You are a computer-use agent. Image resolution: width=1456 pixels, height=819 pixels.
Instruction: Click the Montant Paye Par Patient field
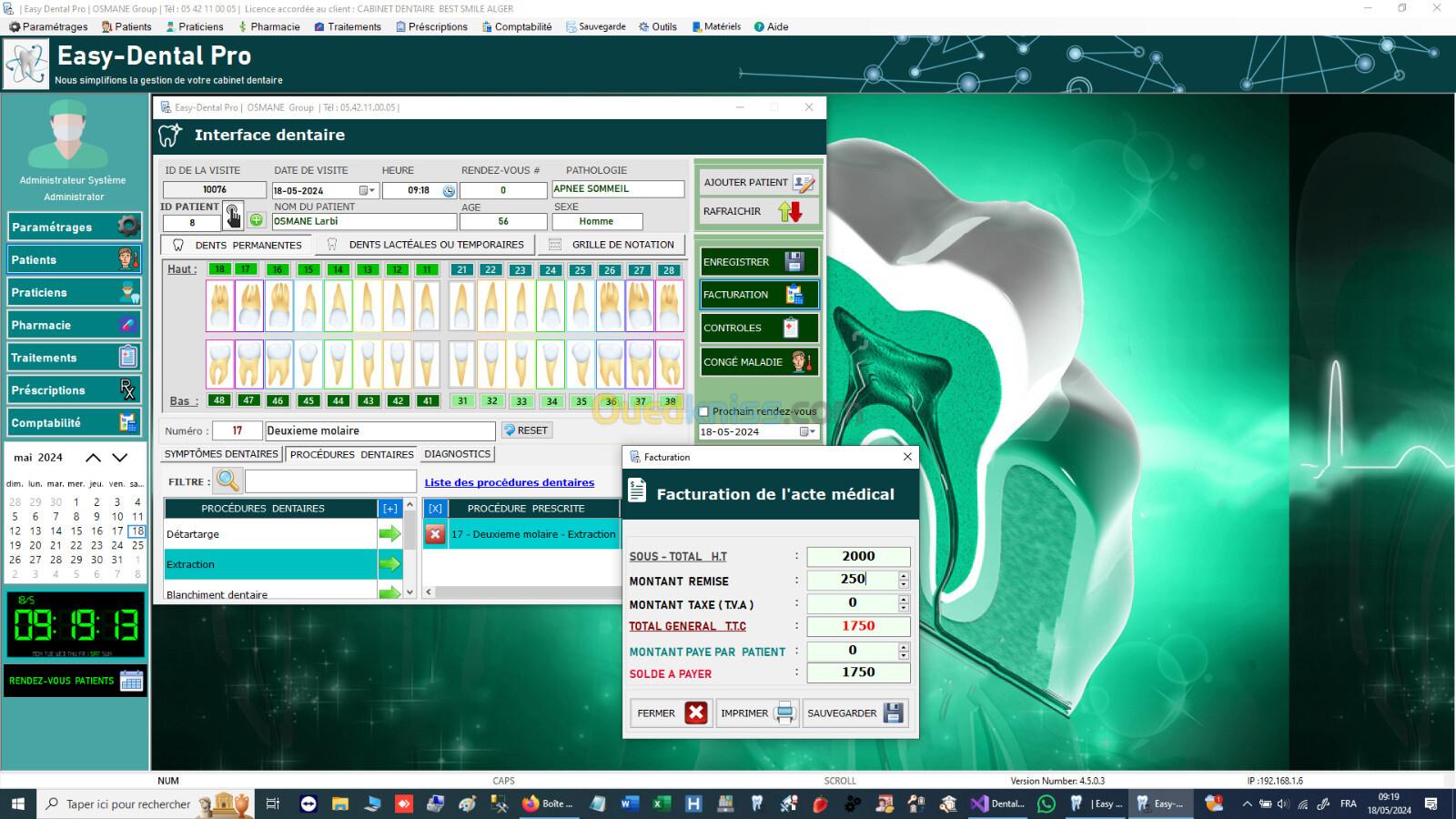tap(852, 651)
